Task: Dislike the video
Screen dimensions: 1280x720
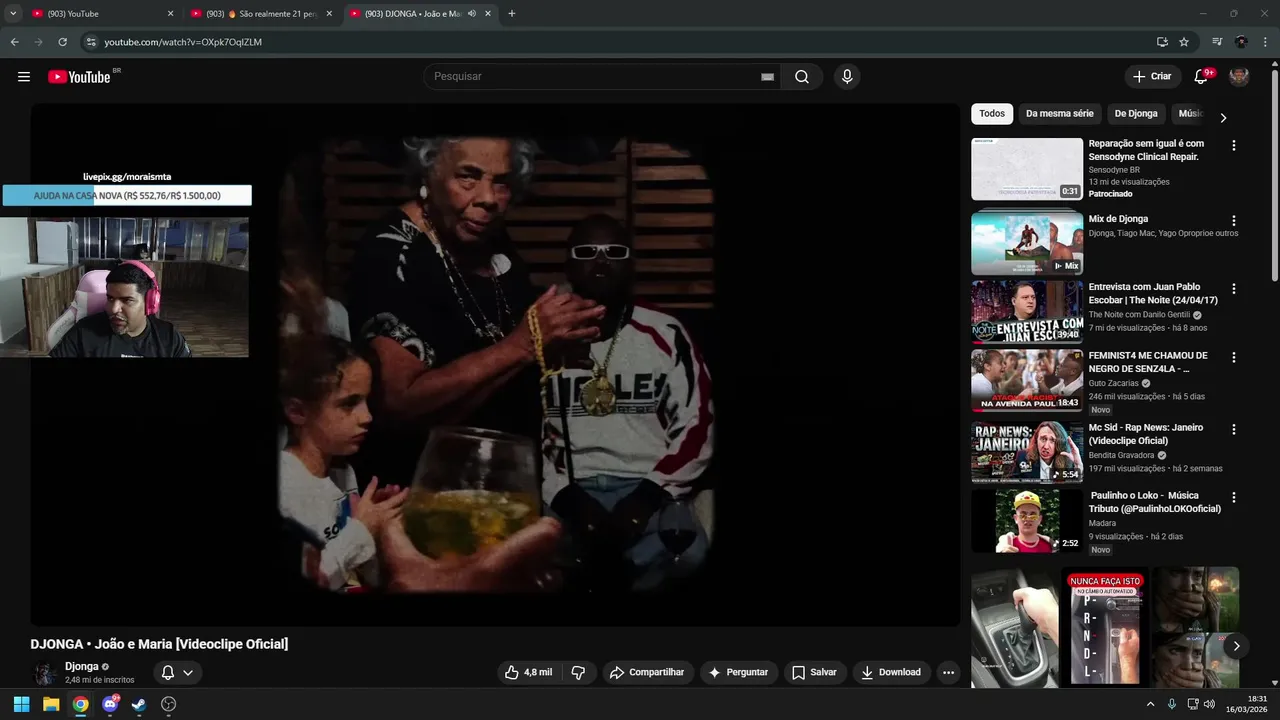Action: coord(578,672)
